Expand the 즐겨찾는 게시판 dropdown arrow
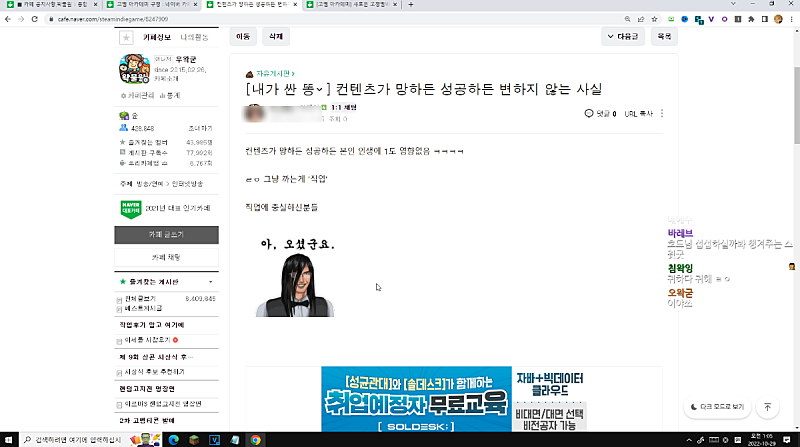The width and height of the screenshot is (800, 447). (211, 282)
